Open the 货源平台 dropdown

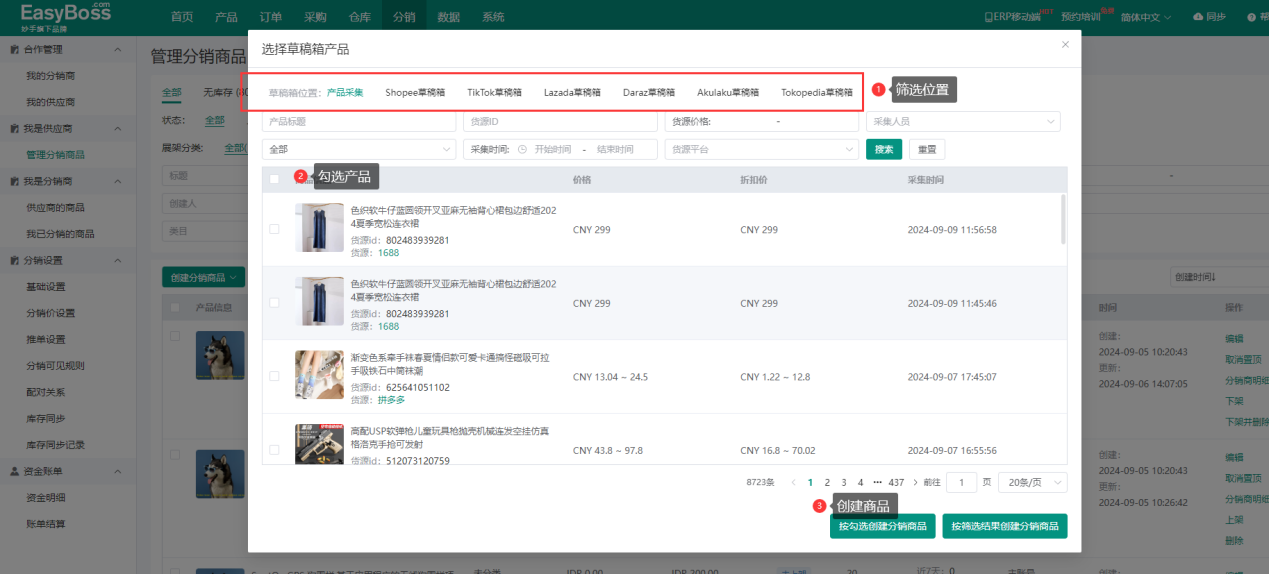pyautogui.click(x=761, y=149)
